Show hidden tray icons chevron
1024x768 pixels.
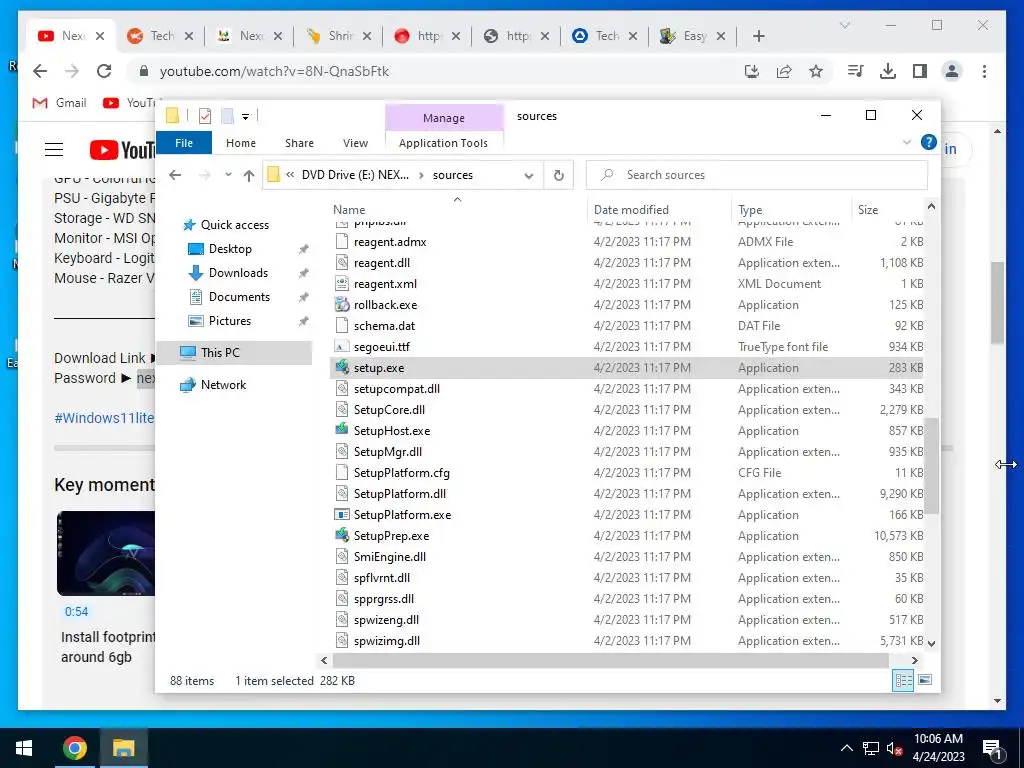[x=846, y=748]
